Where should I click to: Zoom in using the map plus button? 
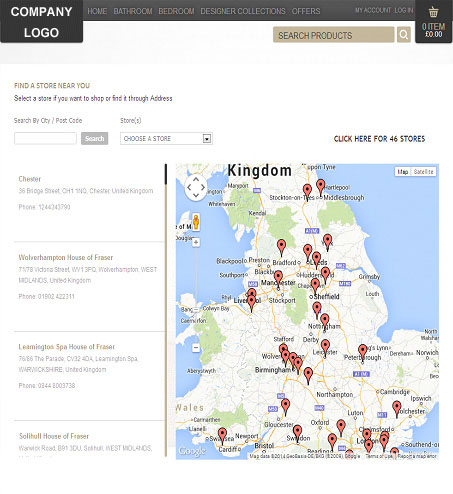[x=196, y=242]
